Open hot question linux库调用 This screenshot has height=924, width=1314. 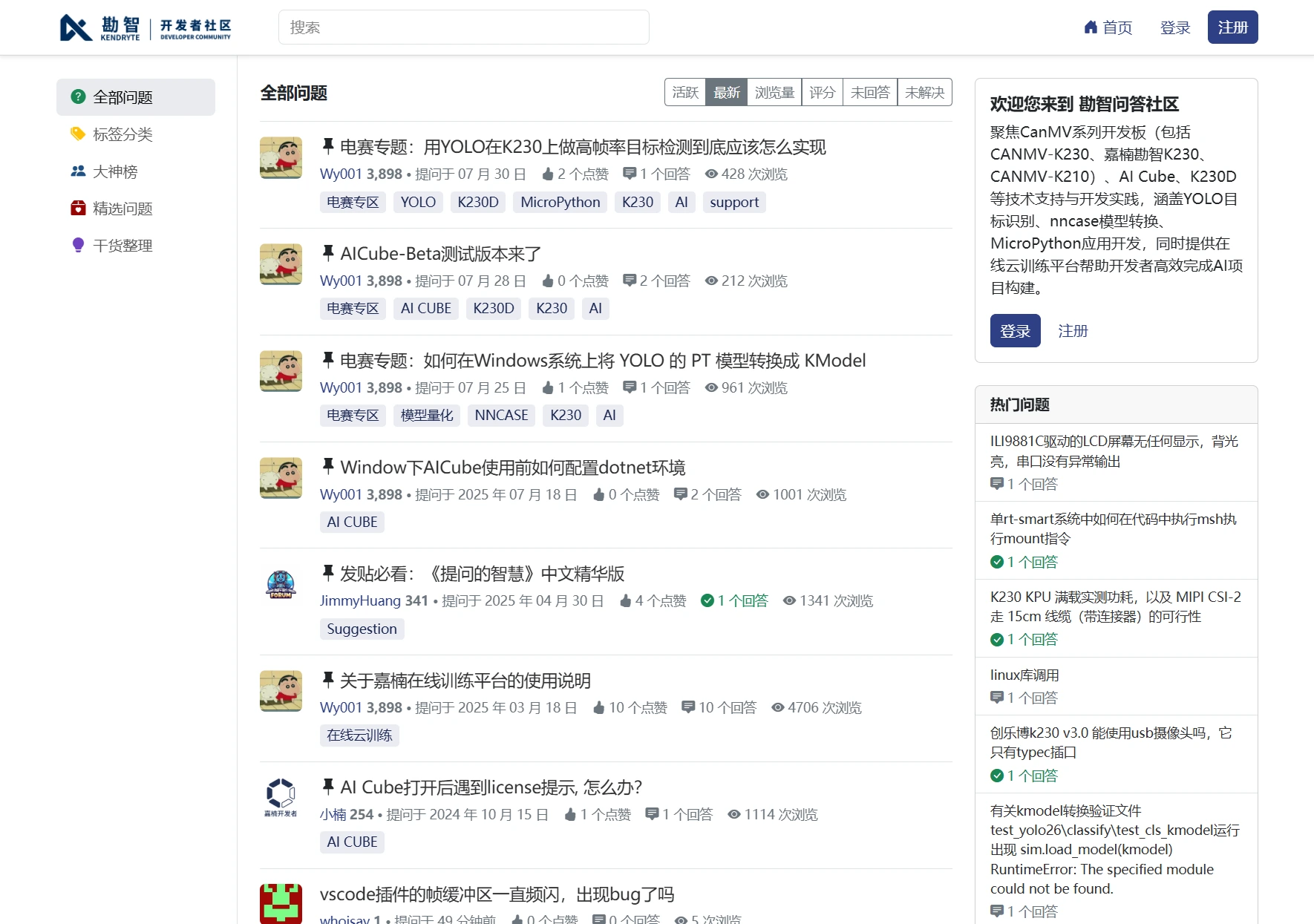(1024, 675)
